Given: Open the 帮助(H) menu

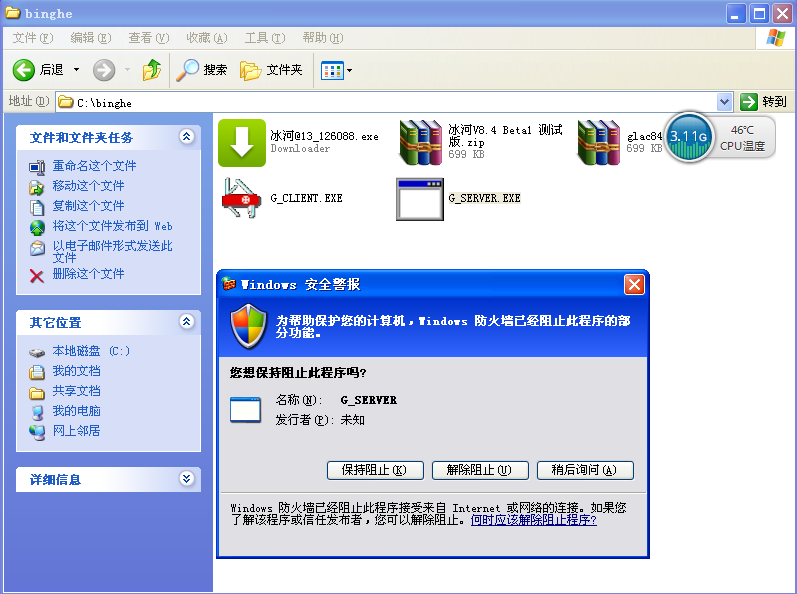Looking at the screenshot, I should coord(323,38).
